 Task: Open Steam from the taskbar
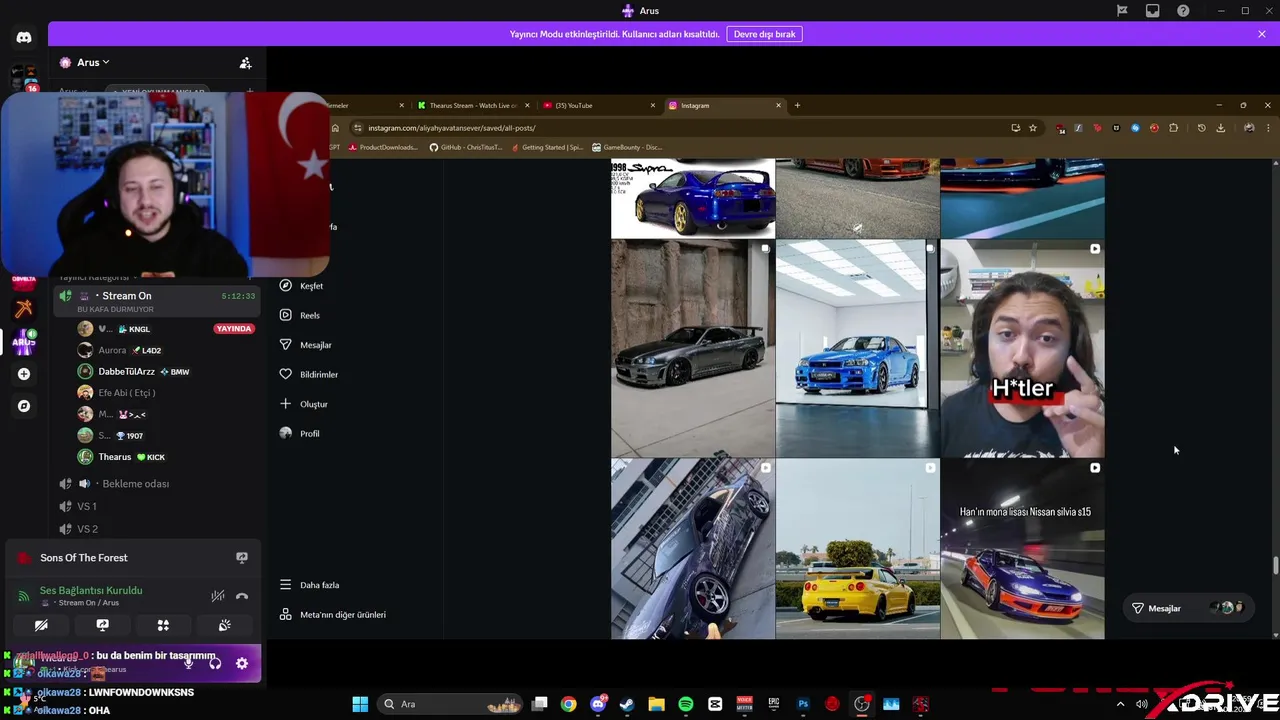coord(627,704)
